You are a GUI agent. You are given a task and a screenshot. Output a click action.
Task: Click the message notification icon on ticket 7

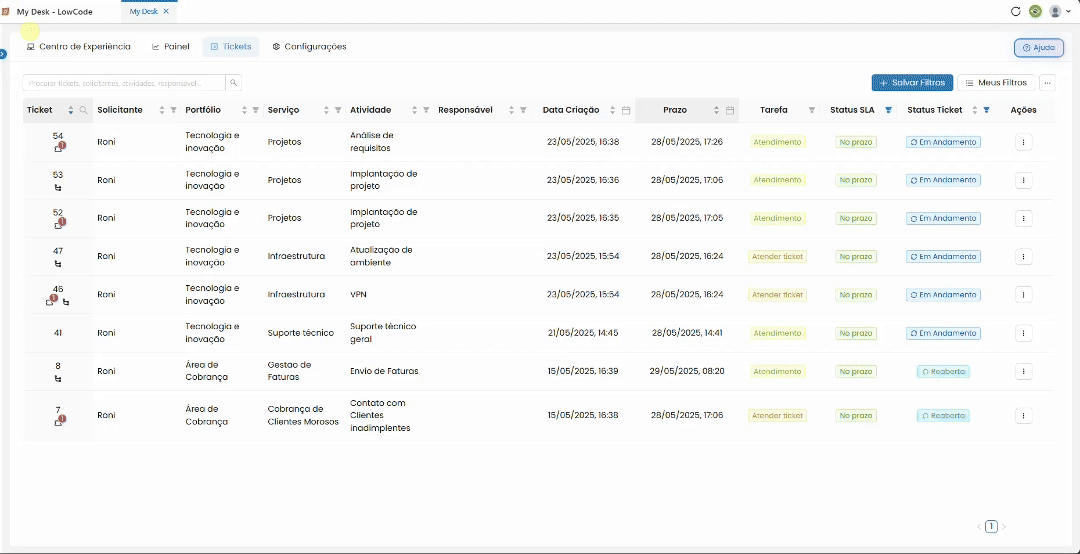click(59, 421)
